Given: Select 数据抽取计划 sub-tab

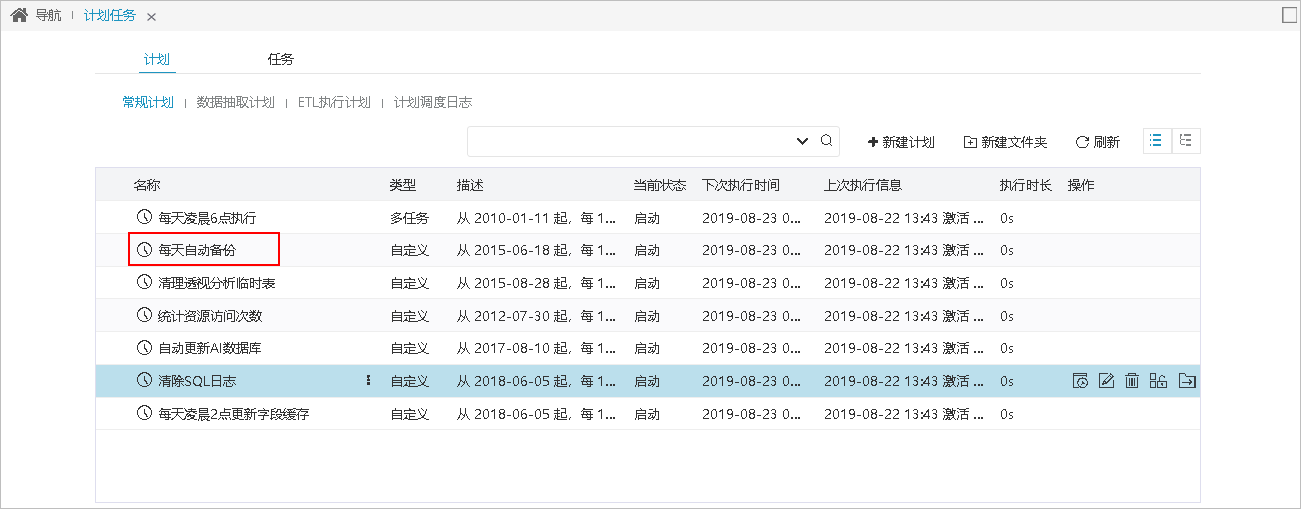Looking at the screenshot, I should [235, 102].
